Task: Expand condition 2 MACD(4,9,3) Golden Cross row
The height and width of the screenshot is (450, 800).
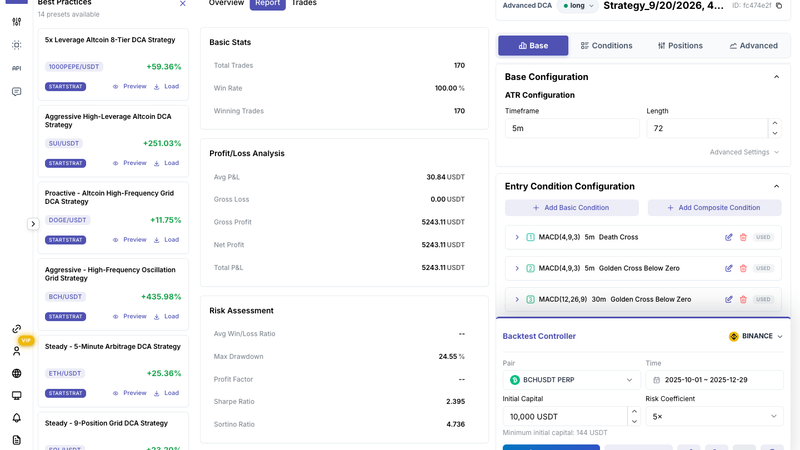Action: tap(516, 268)
